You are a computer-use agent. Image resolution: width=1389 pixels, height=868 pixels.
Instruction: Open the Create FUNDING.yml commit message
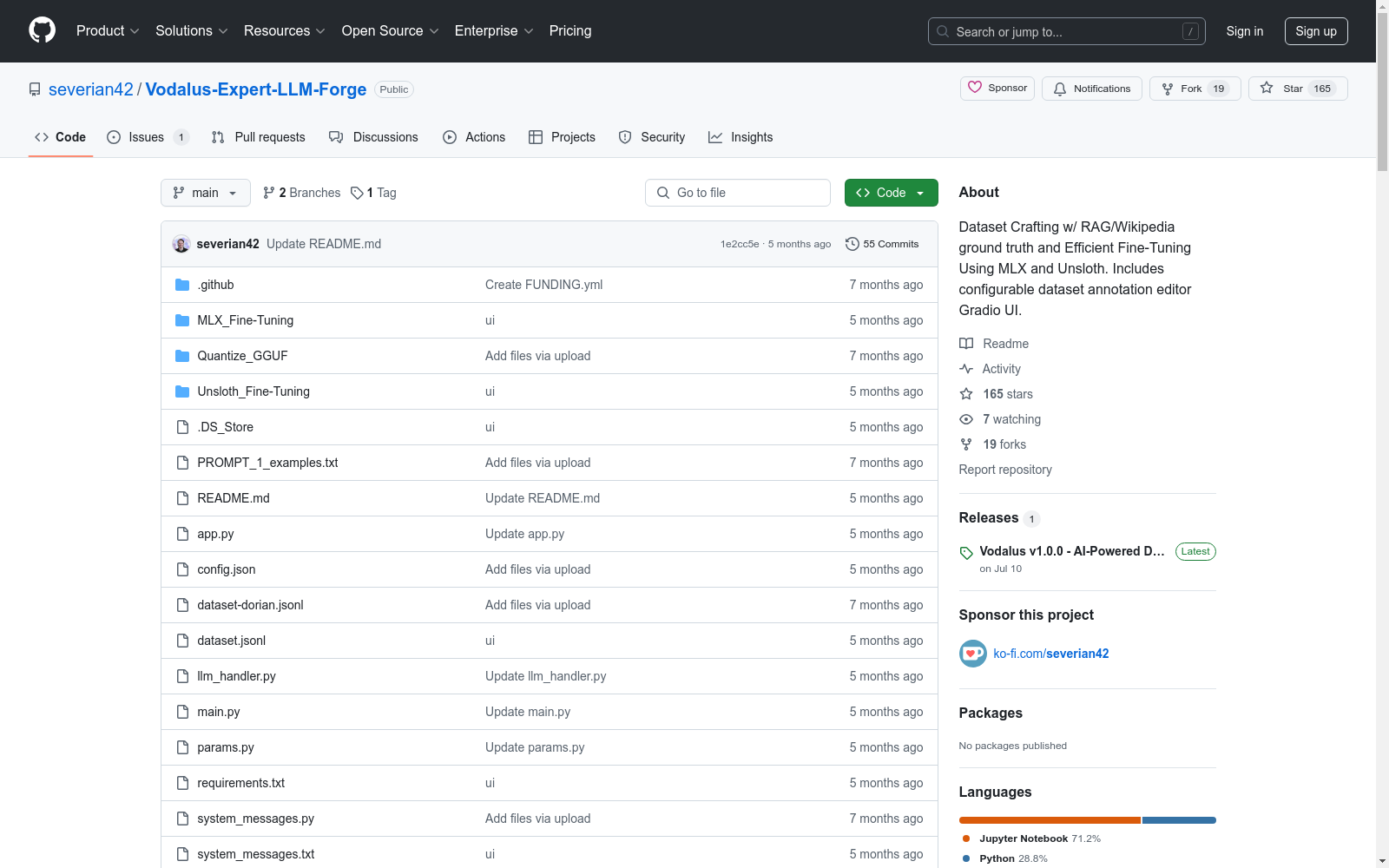543,285
